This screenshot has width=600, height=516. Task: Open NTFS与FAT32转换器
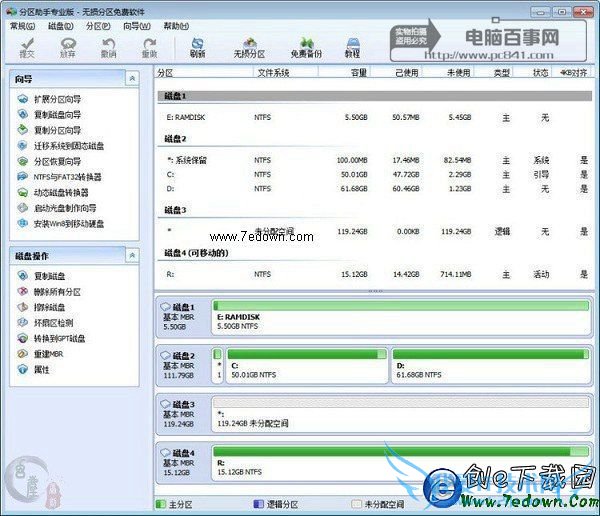[x=60, y=177]
